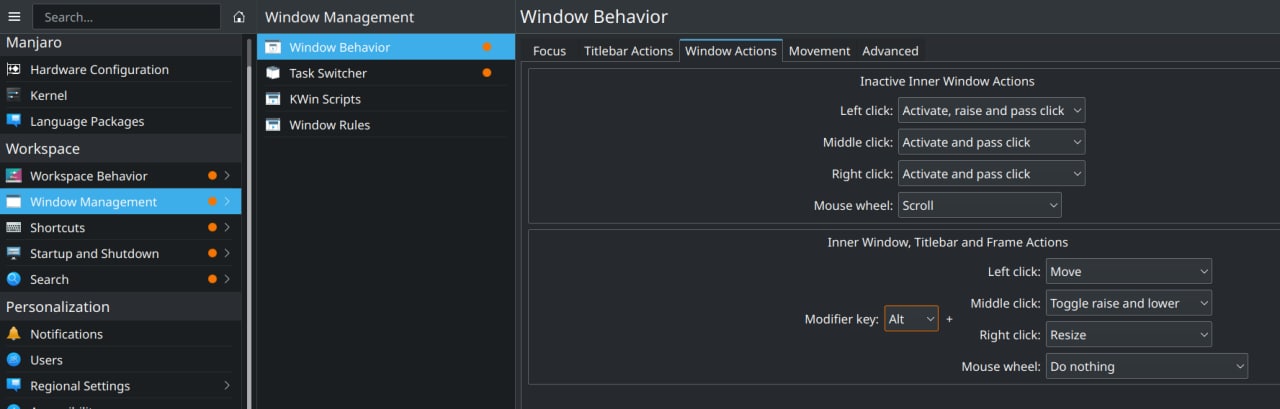The image size is (1280, 409).
Task: Open Mouse wheel Do nothing dropdown
Action: [1146, 366]
